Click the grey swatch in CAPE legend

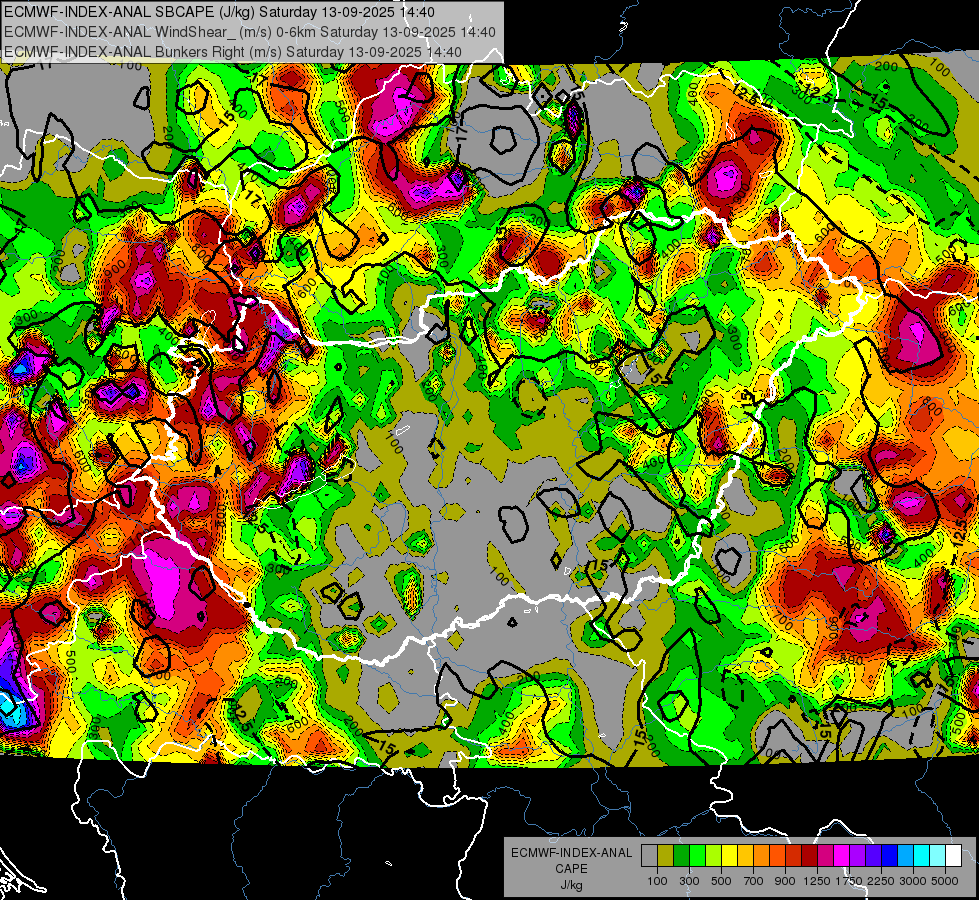click(x=649, y=856)
